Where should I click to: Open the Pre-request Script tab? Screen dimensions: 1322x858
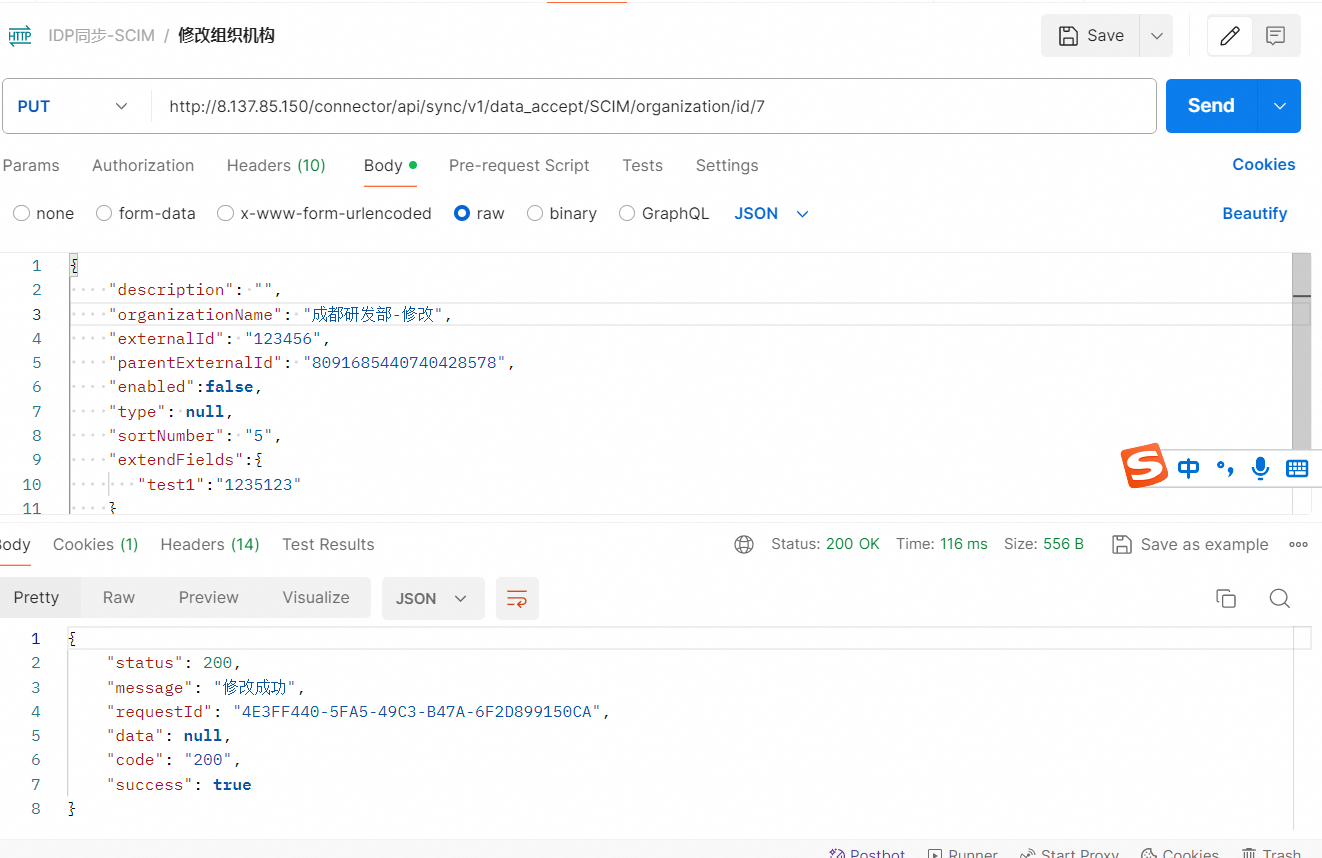pyautogui.click(x=519, y=165)
